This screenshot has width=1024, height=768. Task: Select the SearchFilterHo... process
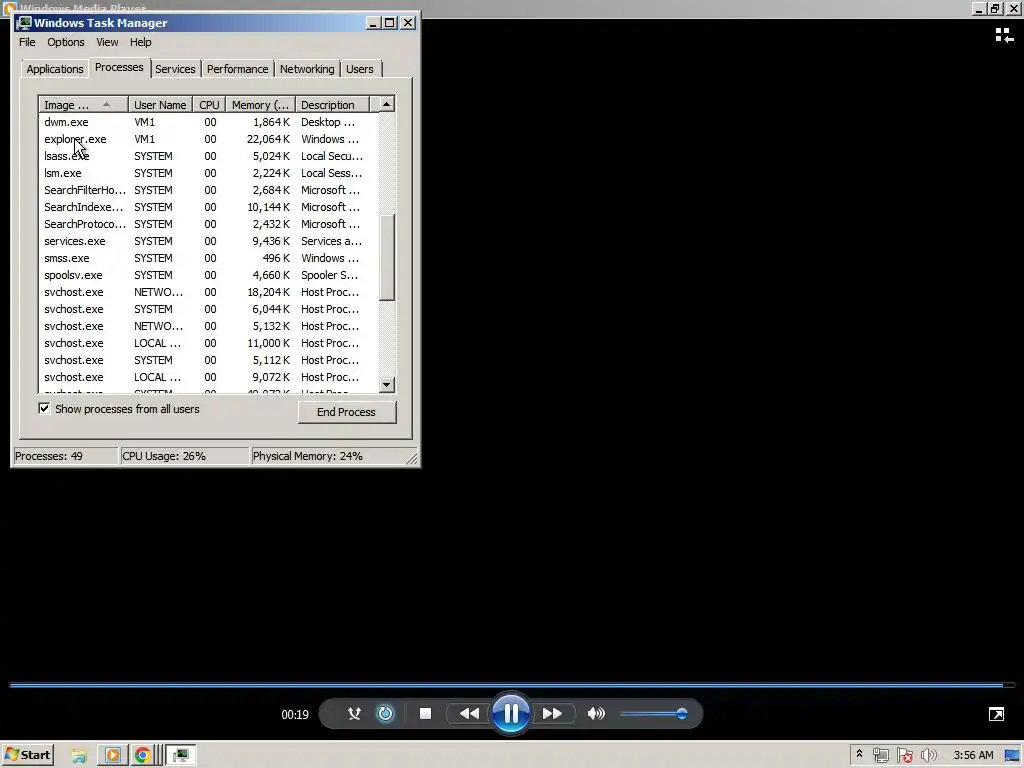pos(208,190)
